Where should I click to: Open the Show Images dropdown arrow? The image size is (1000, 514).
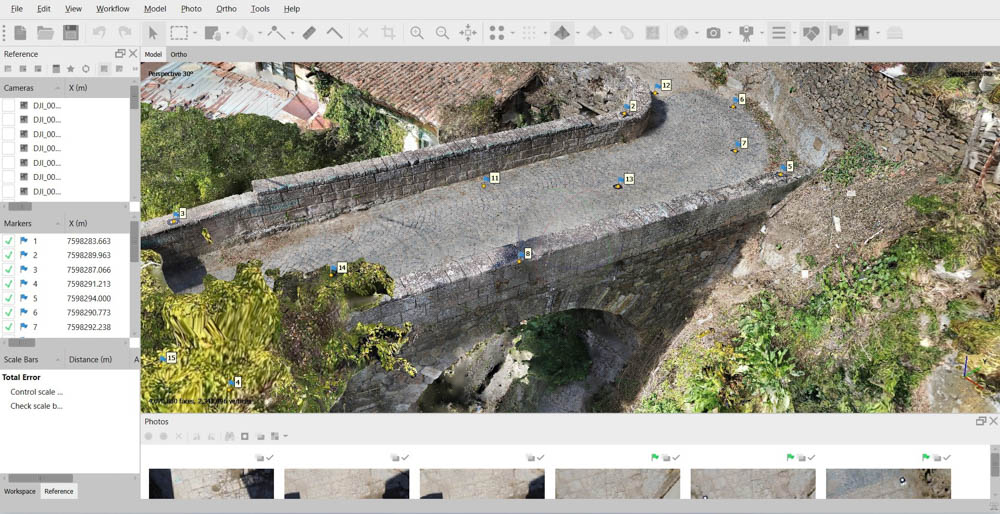878,33
